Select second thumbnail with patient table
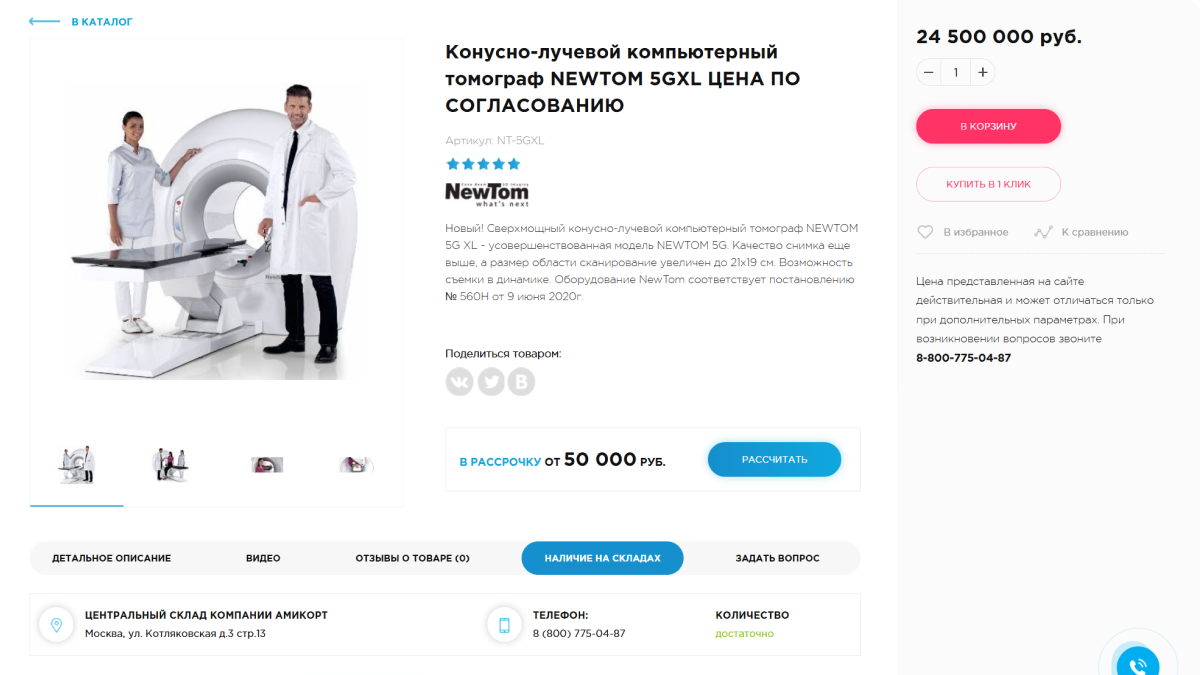This screenshot has height=675, width=1200. 170,464
